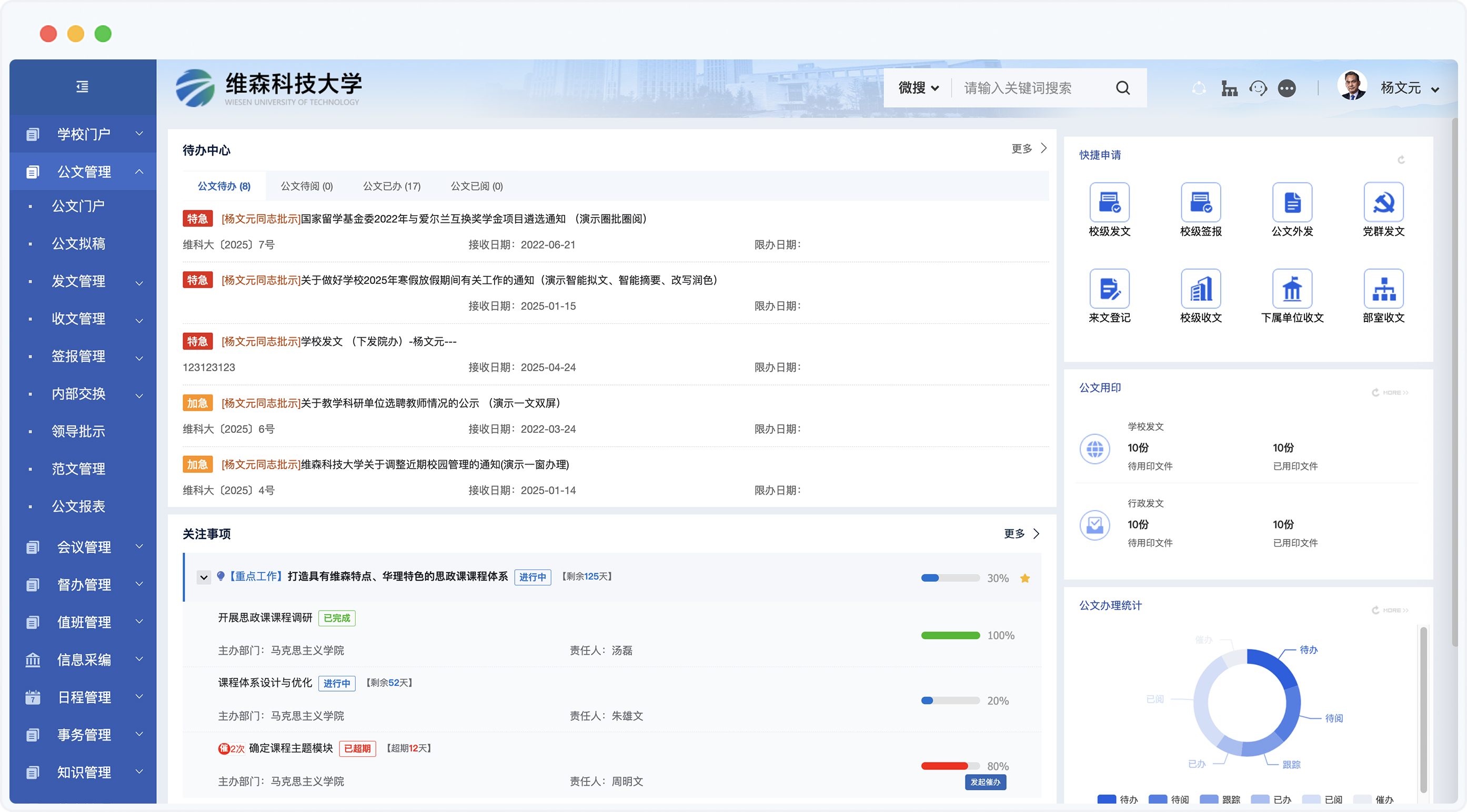Click the lightbulb icon before 重点工作
Screen dimensions: 1467x812
point(221,576)
